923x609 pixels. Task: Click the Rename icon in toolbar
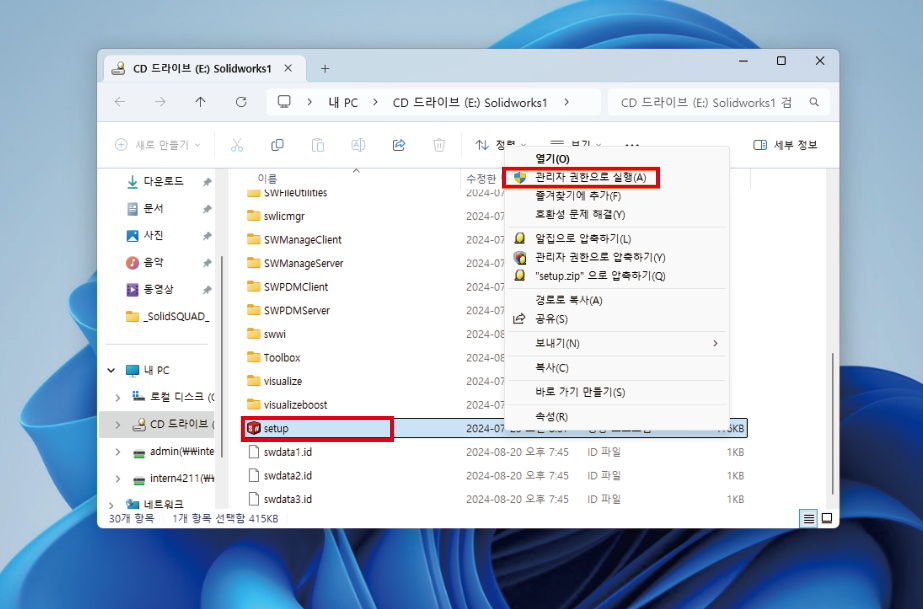pyautogui.click(x=358, y=145)
